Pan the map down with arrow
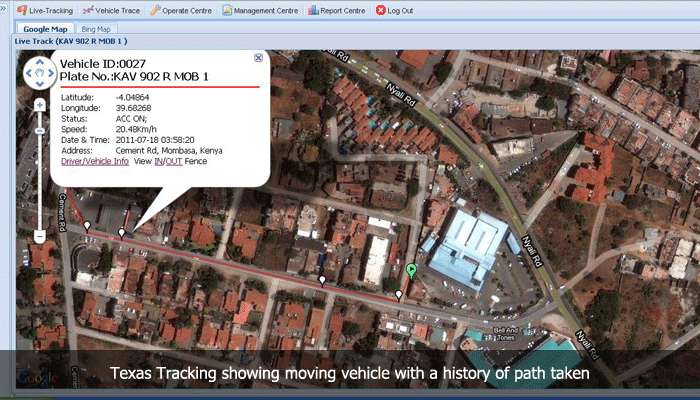Image resolution: width=700 pixels, height=400 pixels. coord(40,84)
